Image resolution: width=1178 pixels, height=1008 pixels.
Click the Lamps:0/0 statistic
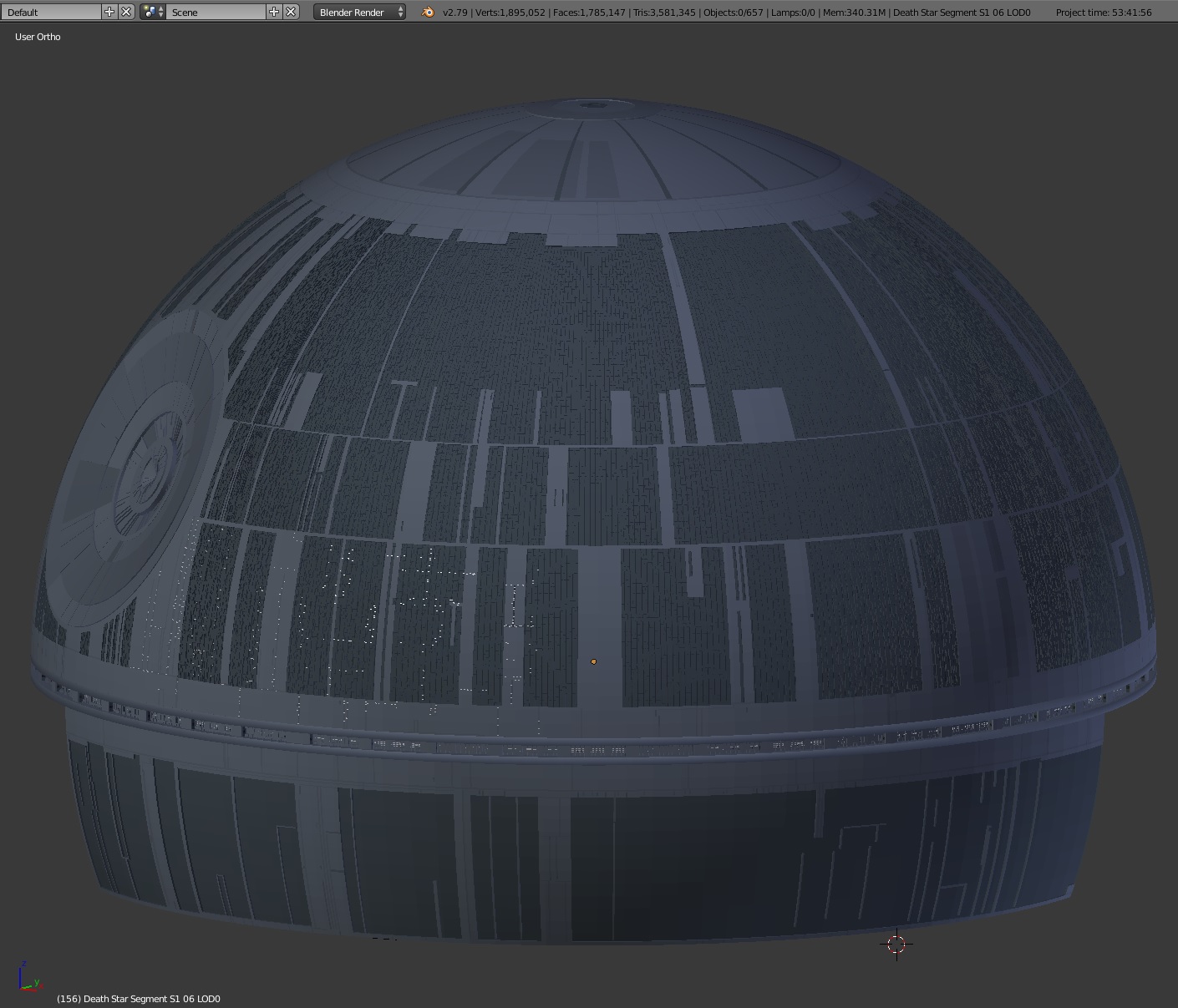click(793, 13)
